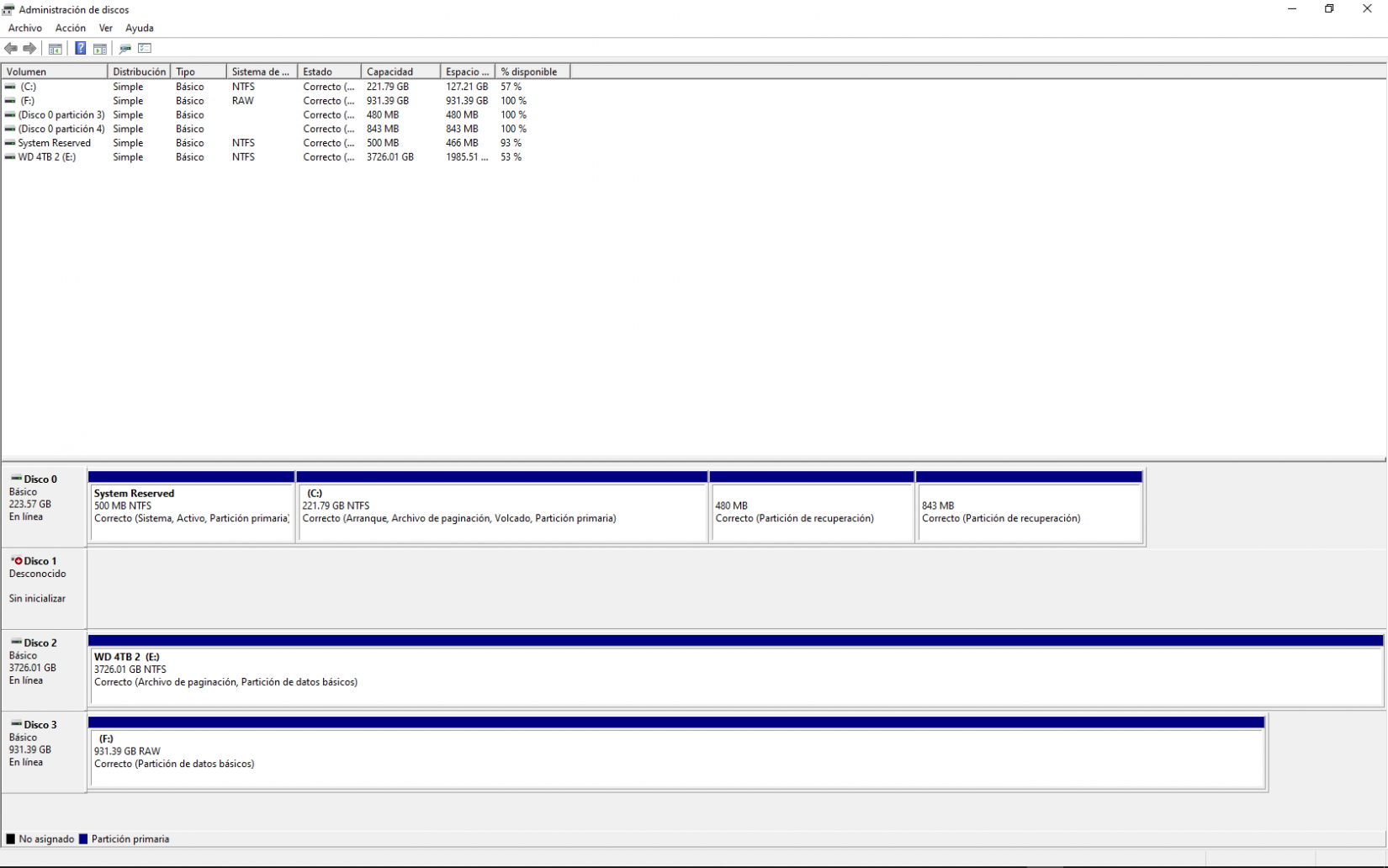Sort by the Tipo column header
1388x868 pixels.
tap(199, 72)
